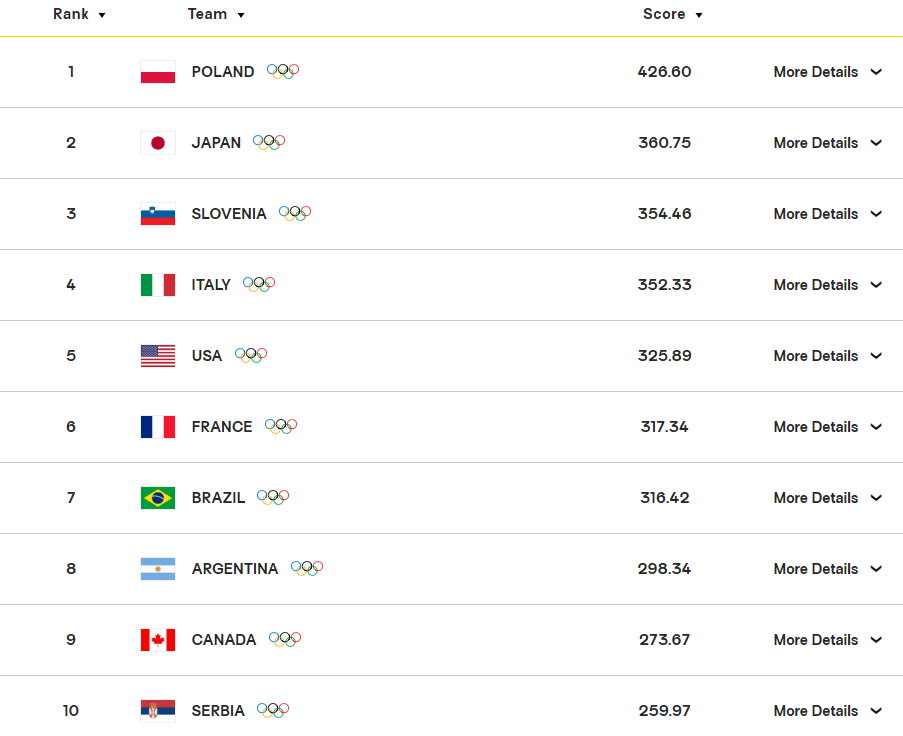Click the Brazil flag icon

158,498
